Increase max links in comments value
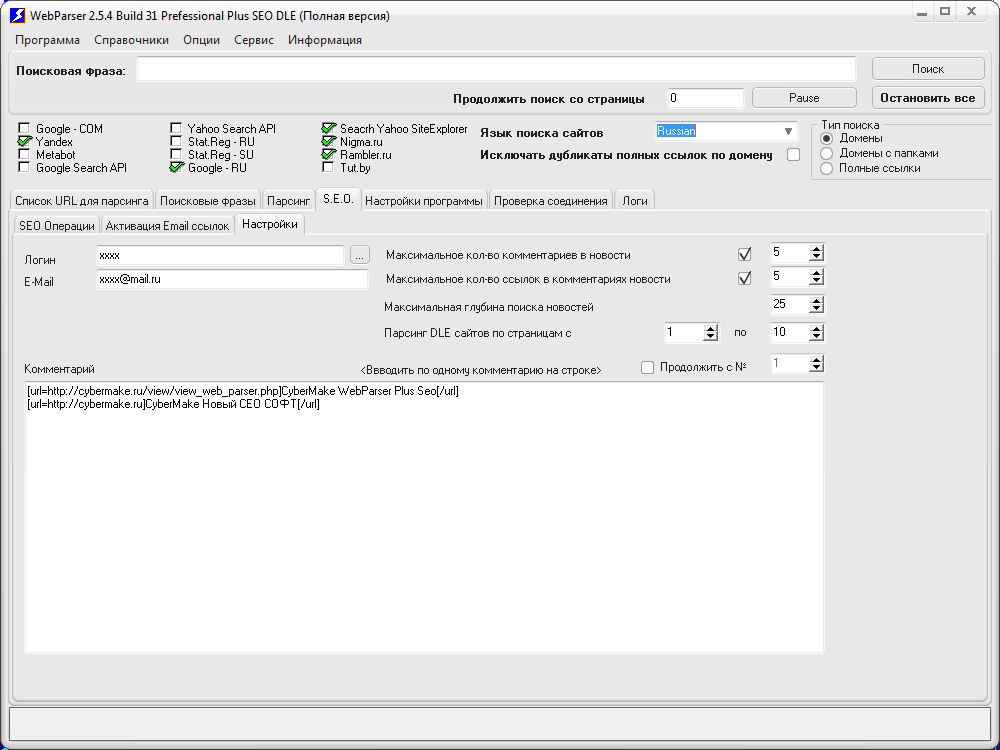 pos(816,273)
